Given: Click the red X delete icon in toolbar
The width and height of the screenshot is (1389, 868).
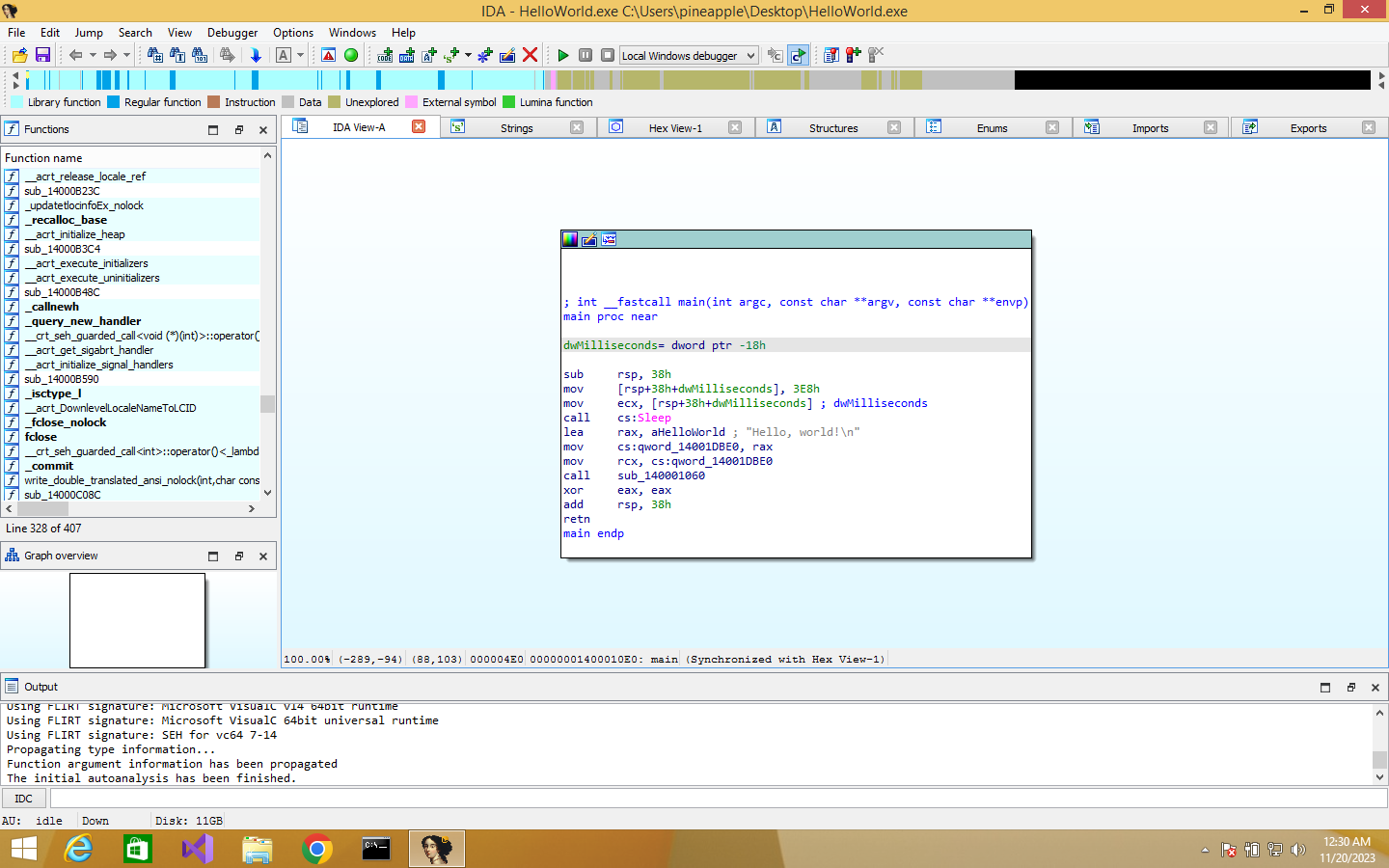Looking at the screenshot, I should pyautogui.click(x=530, y=55).
